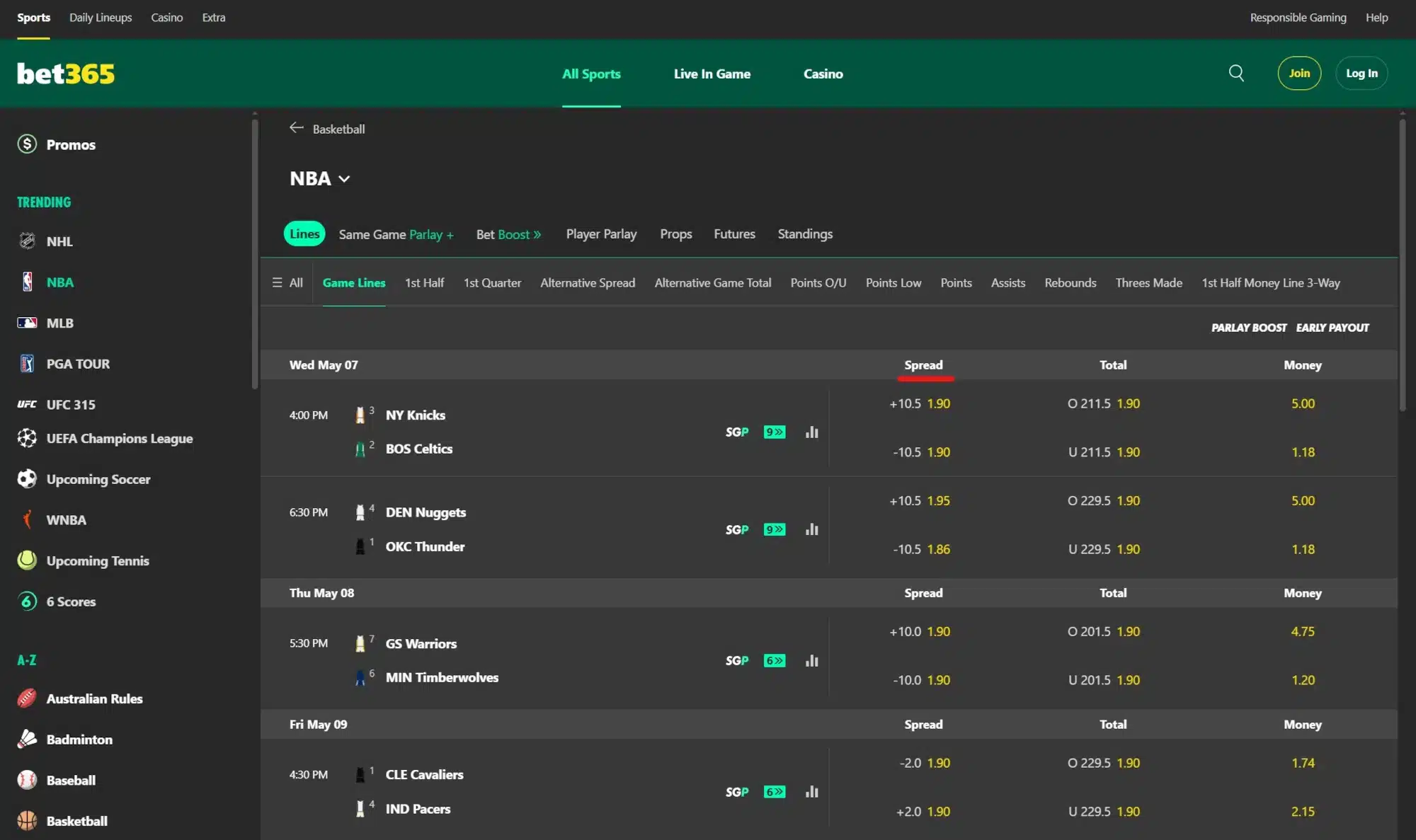Click the Upcoming Soccer ball icon
This screenshot has width=1416, height=840.
point(27,479)
